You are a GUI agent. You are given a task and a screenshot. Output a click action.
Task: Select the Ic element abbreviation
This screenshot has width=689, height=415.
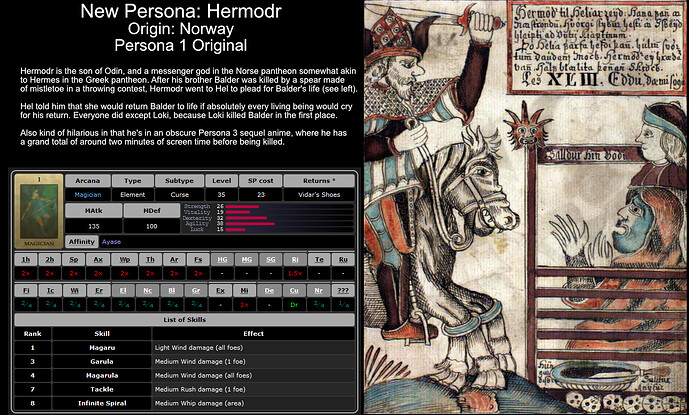[51, 291]
